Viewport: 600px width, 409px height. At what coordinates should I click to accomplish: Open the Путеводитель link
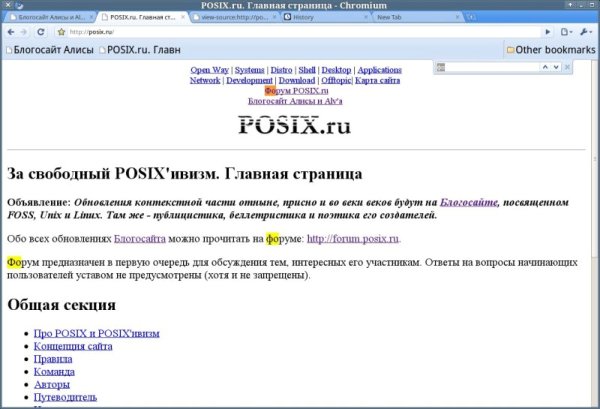click(x=65, y=397)
